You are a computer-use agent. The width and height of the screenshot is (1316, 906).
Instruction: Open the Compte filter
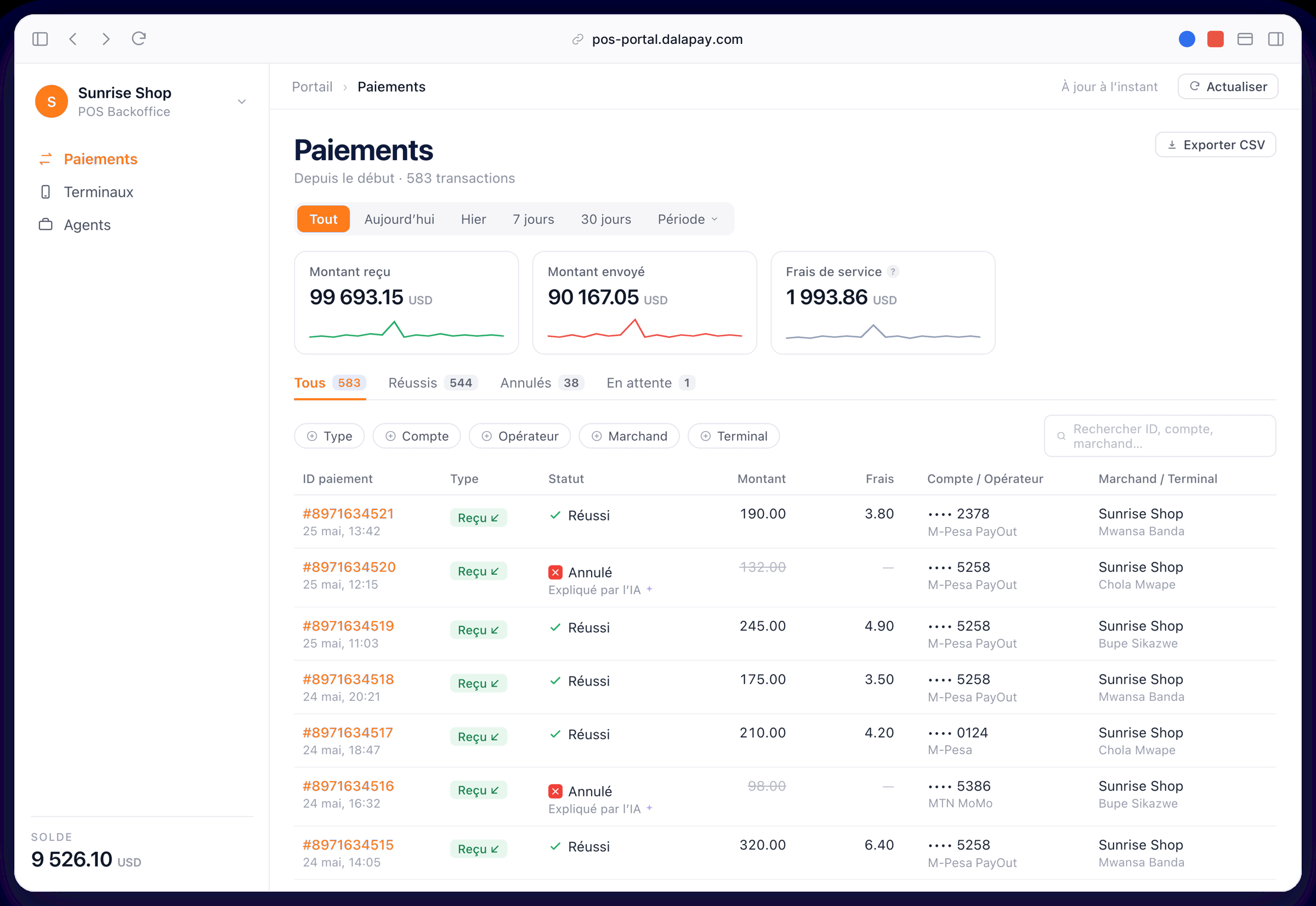[x=417, y=436]
